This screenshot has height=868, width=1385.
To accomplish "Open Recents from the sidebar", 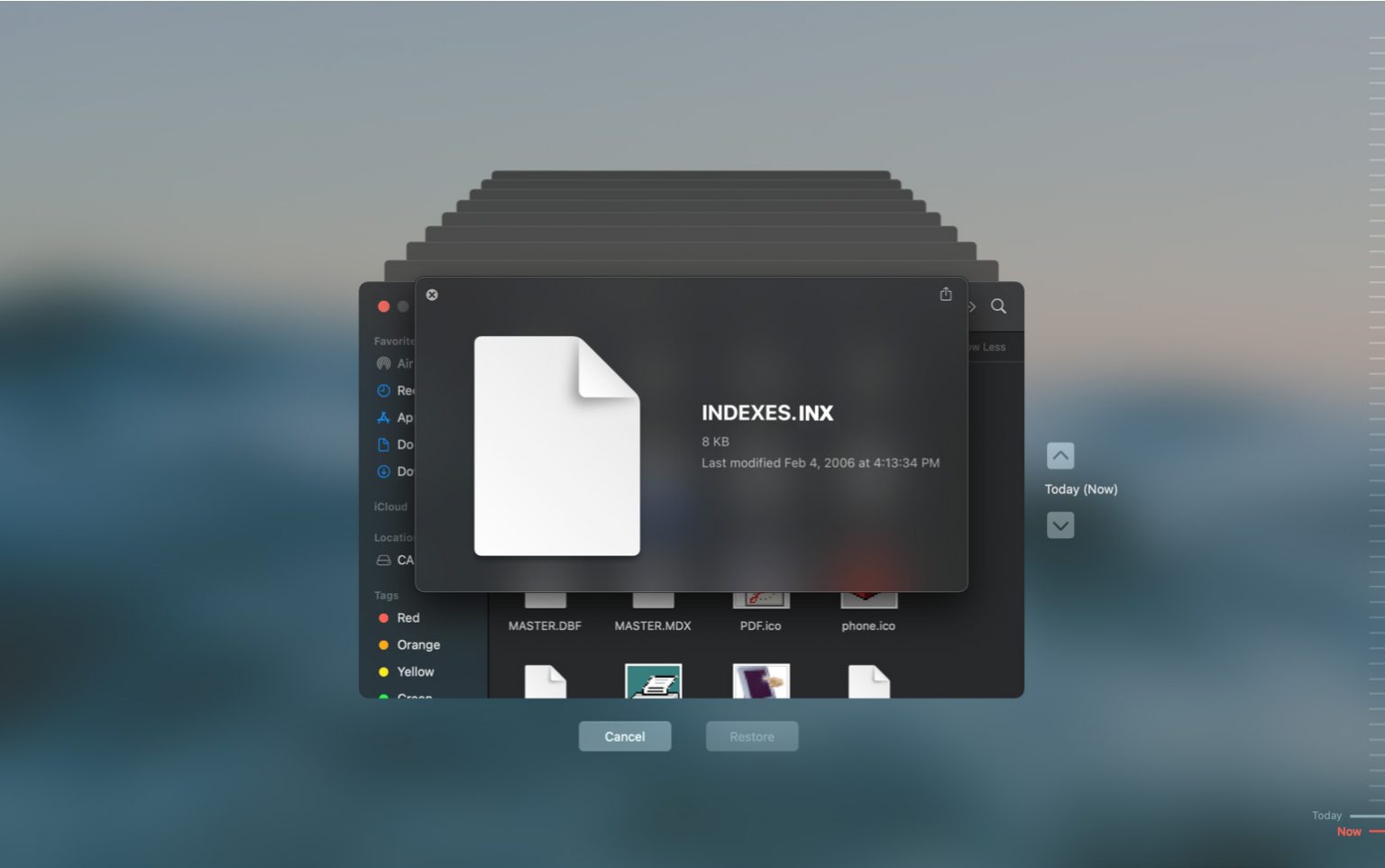I will click(397, 390).
